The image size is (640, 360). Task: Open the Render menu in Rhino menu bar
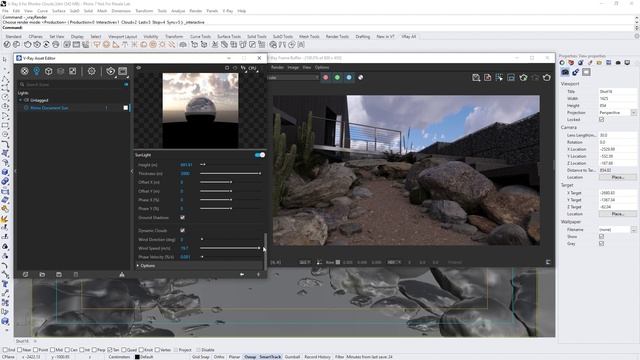[x=196, y=11]
